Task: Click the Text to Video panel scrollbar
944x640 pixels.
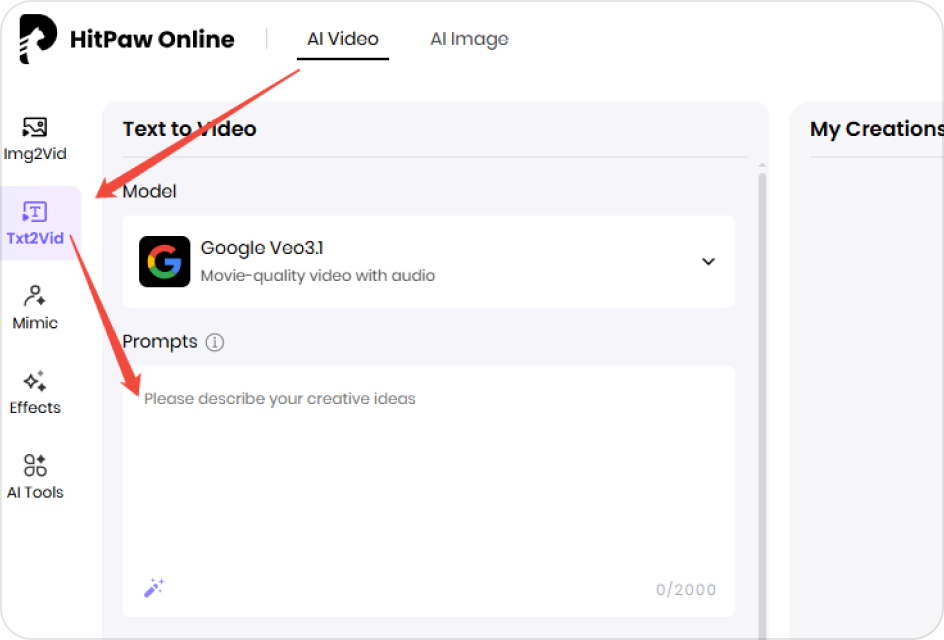Action: click(x=762, y=400)
